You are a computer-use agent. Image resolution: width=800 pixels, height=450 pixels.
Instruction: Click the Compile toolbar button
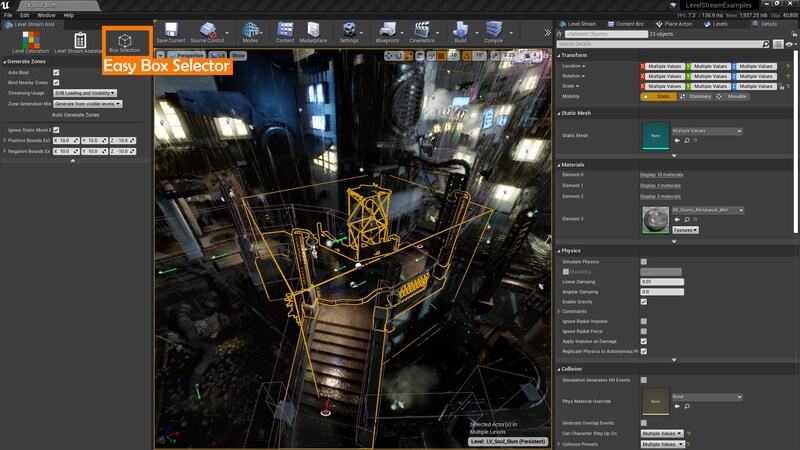point(493,33)
